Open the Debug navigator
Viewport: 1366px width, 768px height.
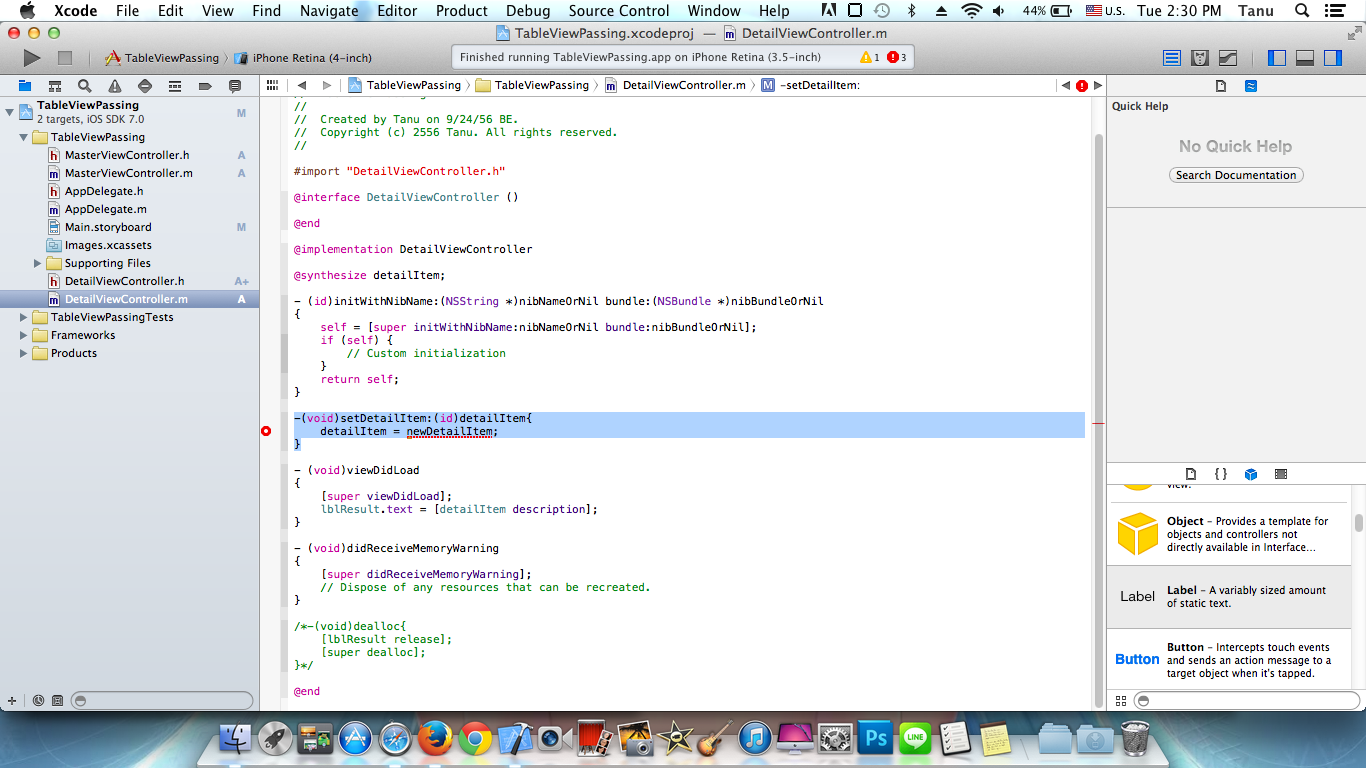175,86
